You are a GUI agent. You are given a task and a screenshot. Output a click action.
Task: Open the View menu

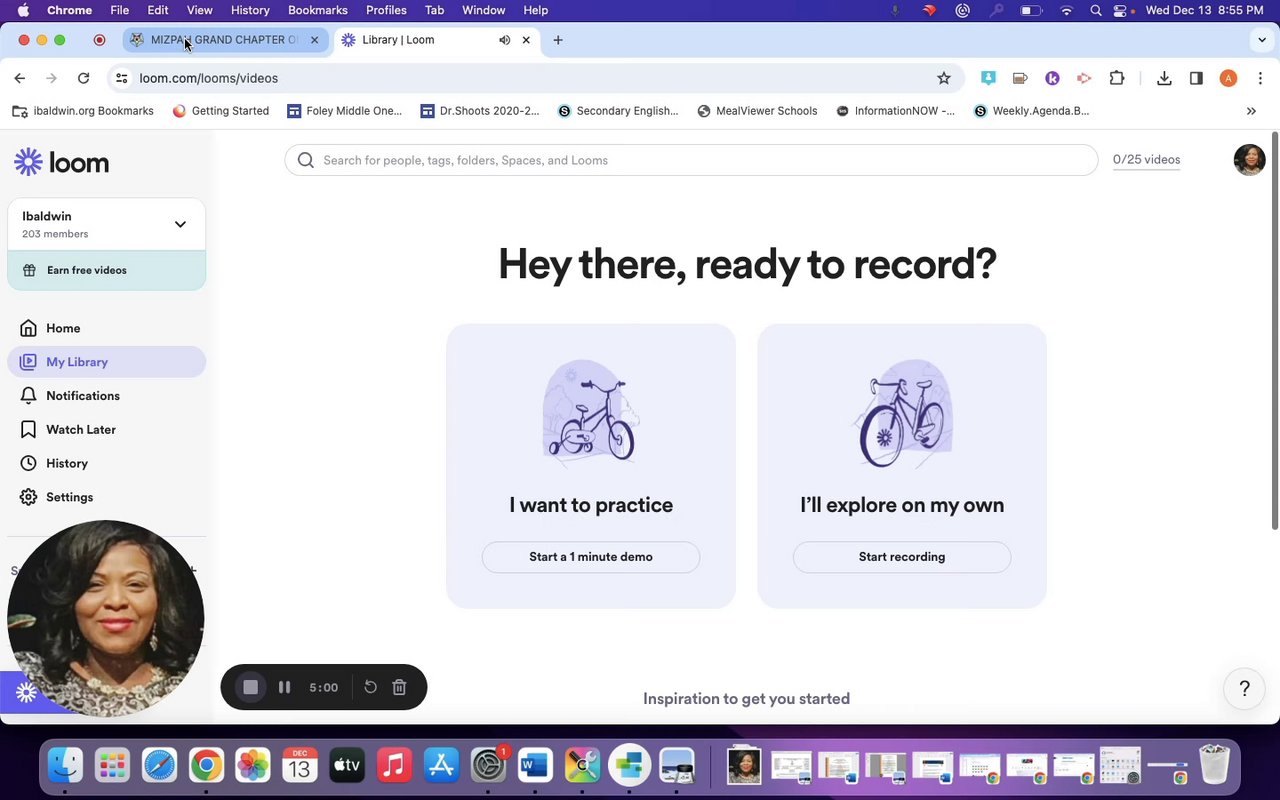click(199, 10)
